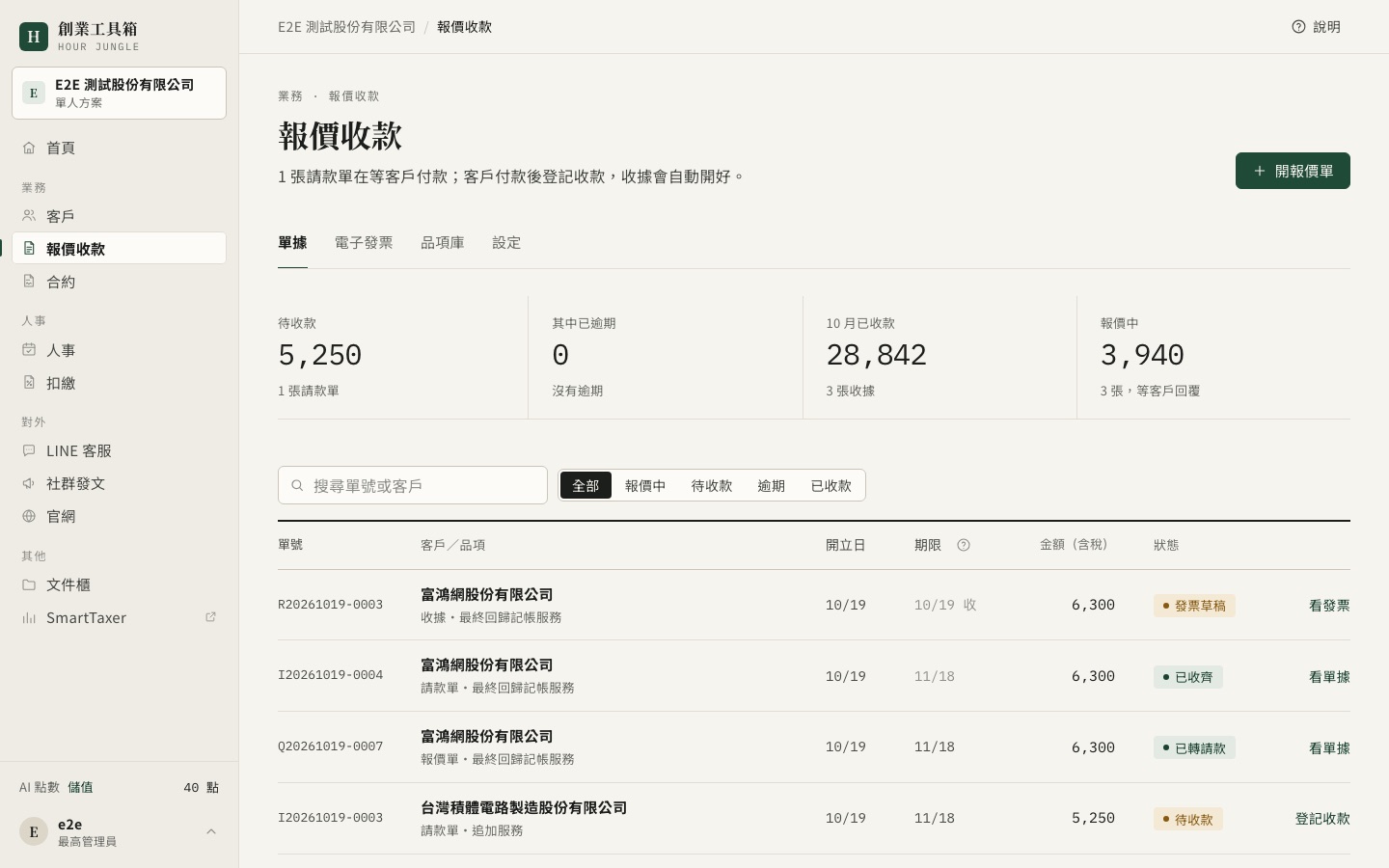Viewport: 1389px width, 868px height.
Task: Expand the e2e user menu chevron
Action: click(211, 831)
